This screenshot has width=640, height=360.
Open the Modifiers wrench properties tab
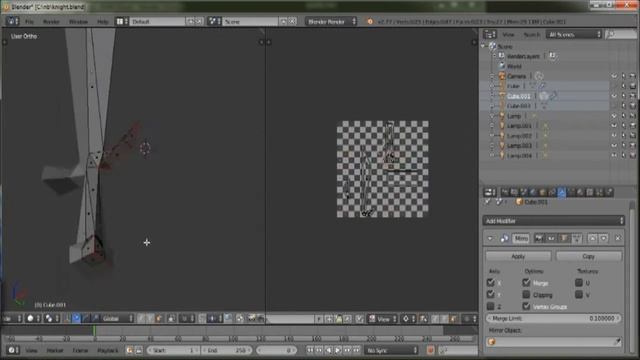pos(562,192)
